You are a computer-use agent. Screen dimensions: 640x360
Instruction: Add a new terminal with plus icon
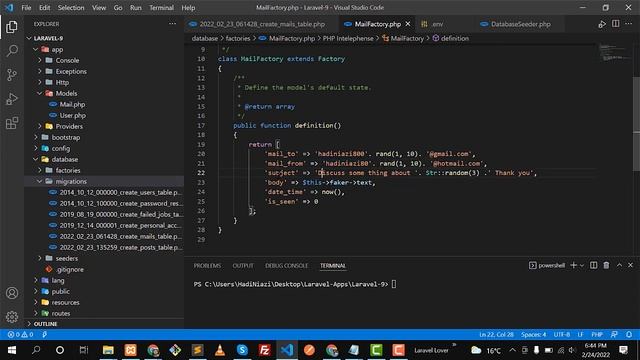click(573, 265)
